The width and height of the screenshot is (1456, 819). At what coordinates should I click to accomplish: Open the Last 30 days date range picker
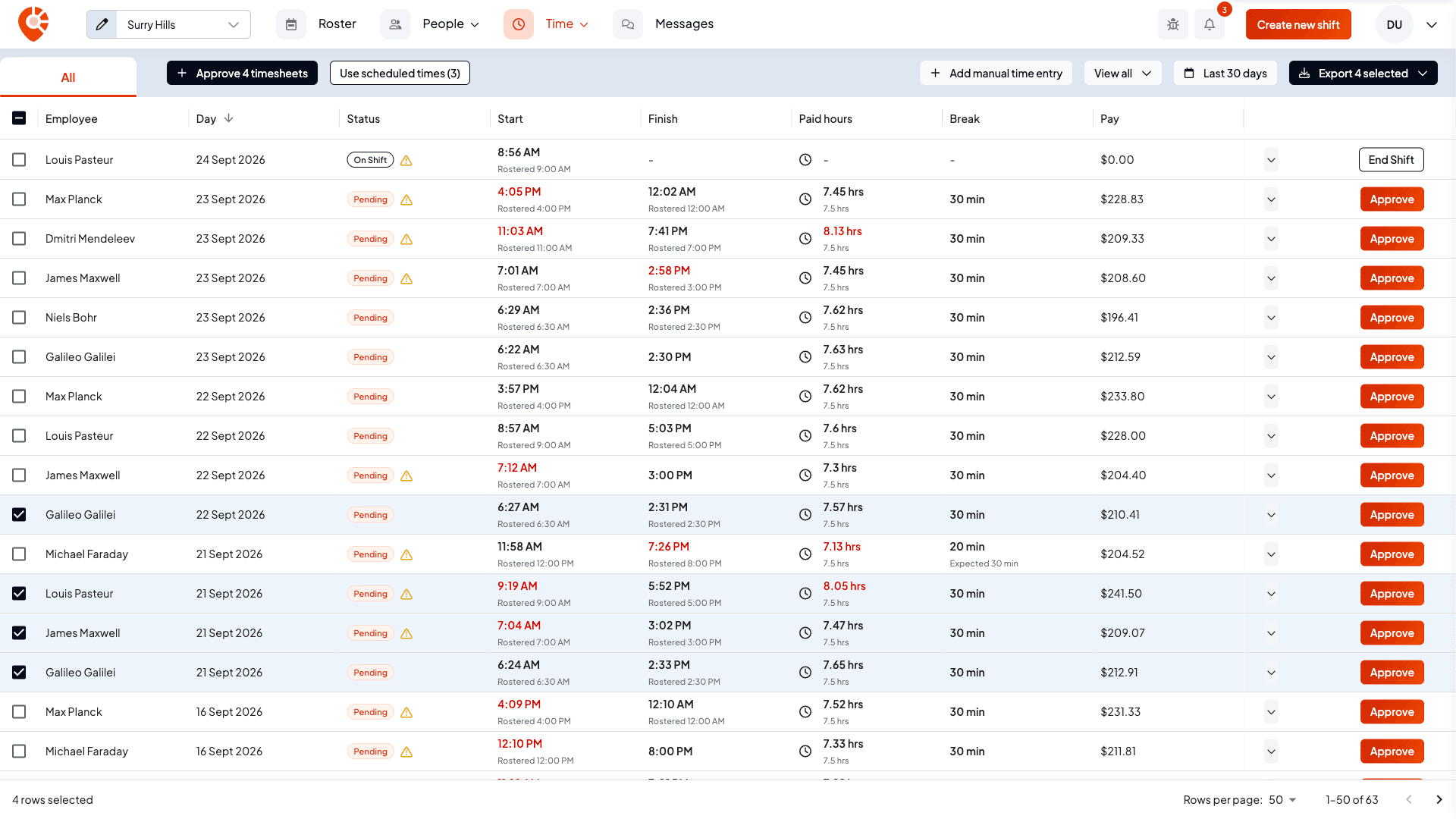(1225, 73)
